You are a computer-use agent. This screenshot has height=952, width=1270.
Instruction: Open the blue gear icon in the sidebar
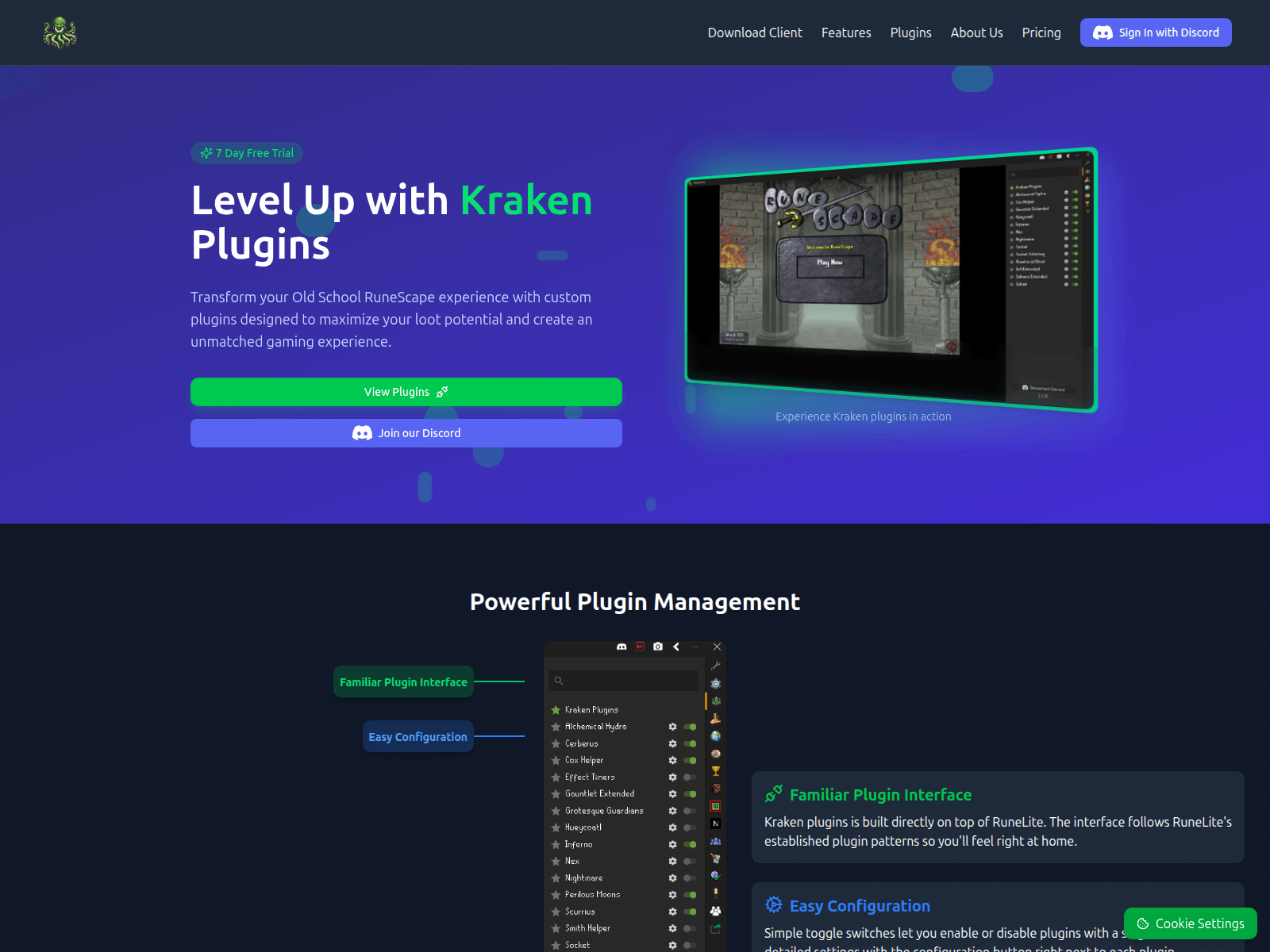click(716, 683)
